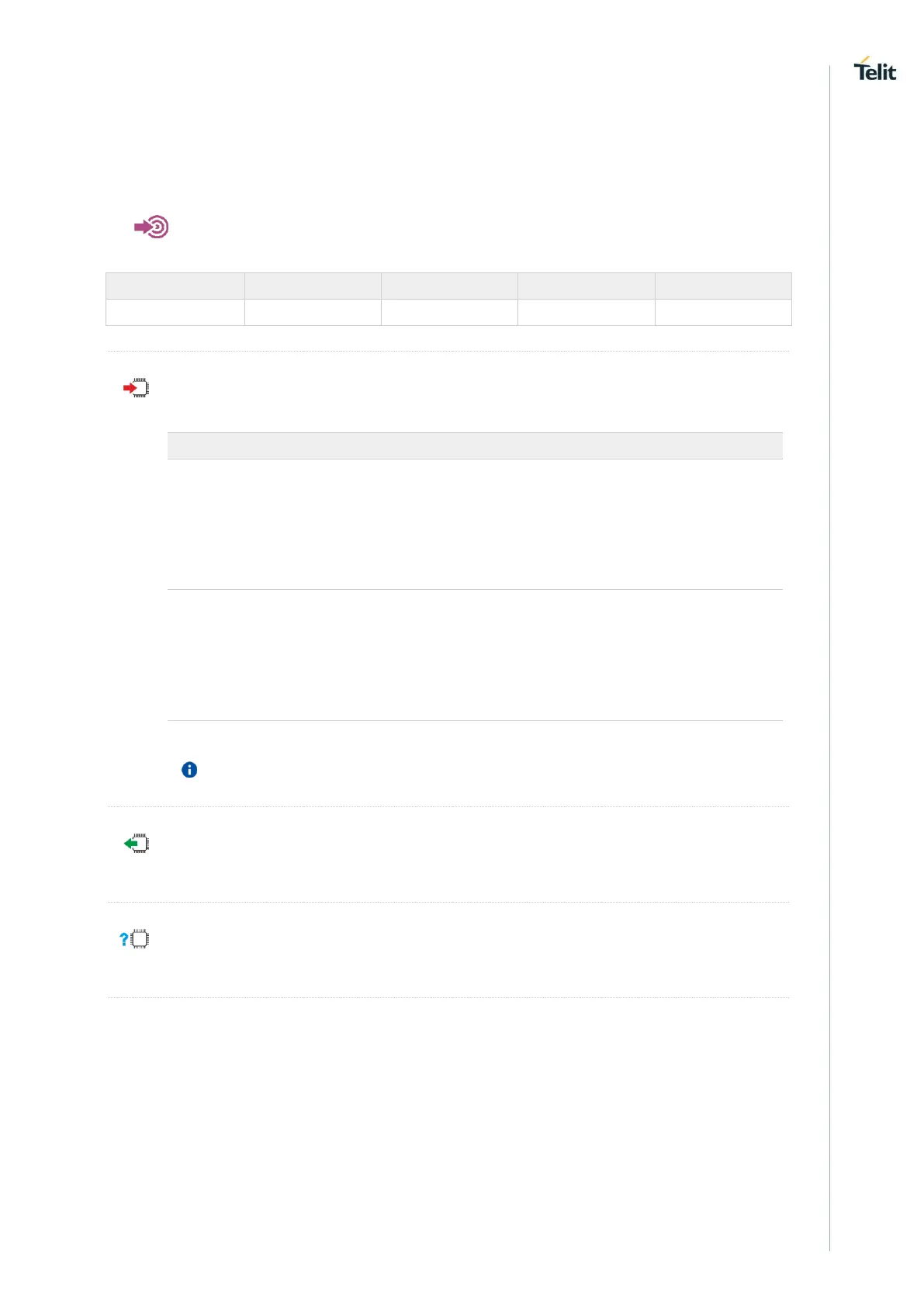The height and width of the screenshot is (1307, 924).
Task: Click second white data cell of five-column table
Action: (313, 312)
